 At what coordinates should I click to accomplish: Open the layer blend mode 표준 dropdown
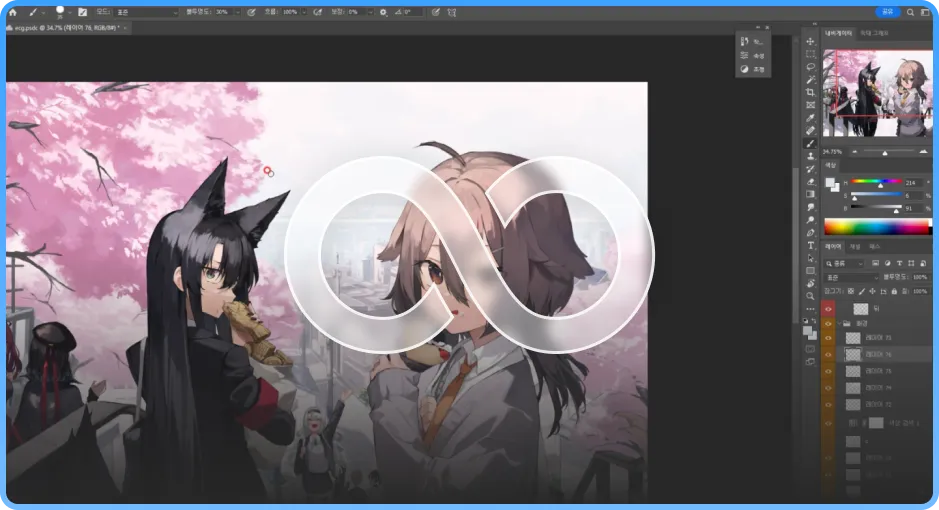852,278
